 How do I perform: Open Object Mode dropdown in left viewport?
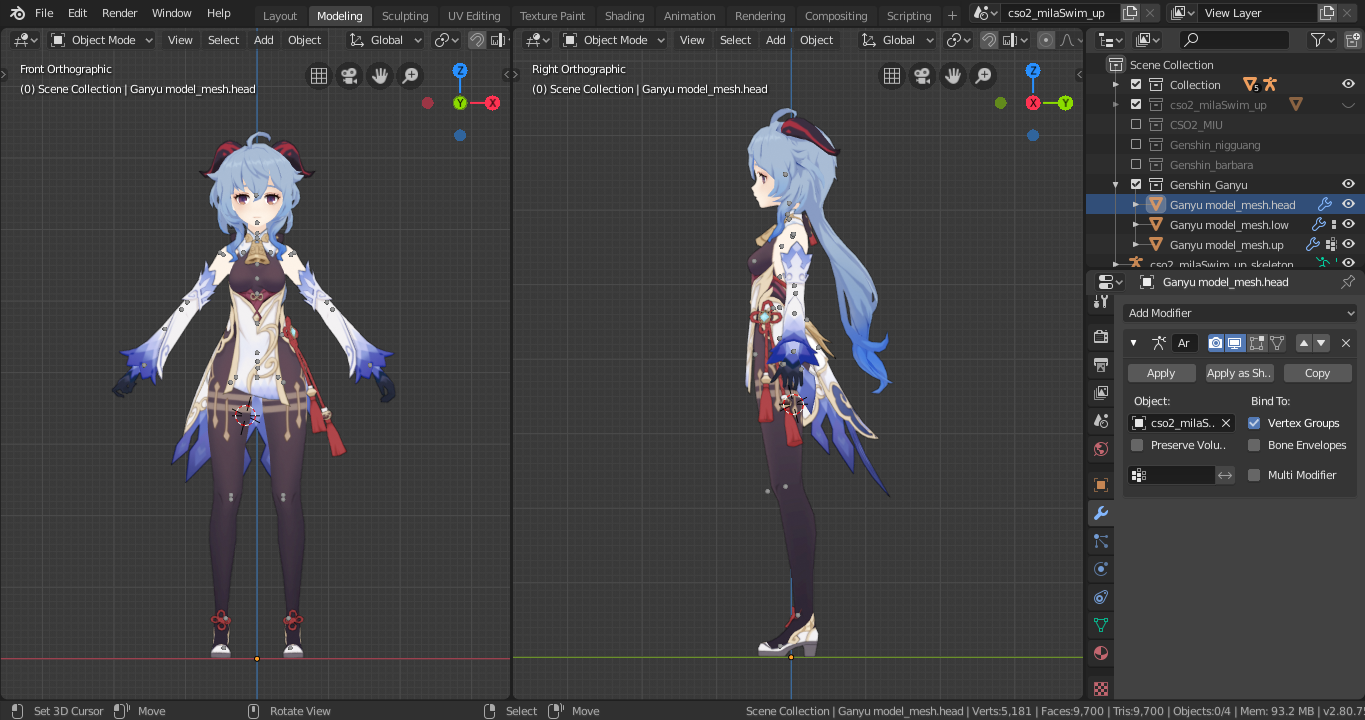[102, 40]
